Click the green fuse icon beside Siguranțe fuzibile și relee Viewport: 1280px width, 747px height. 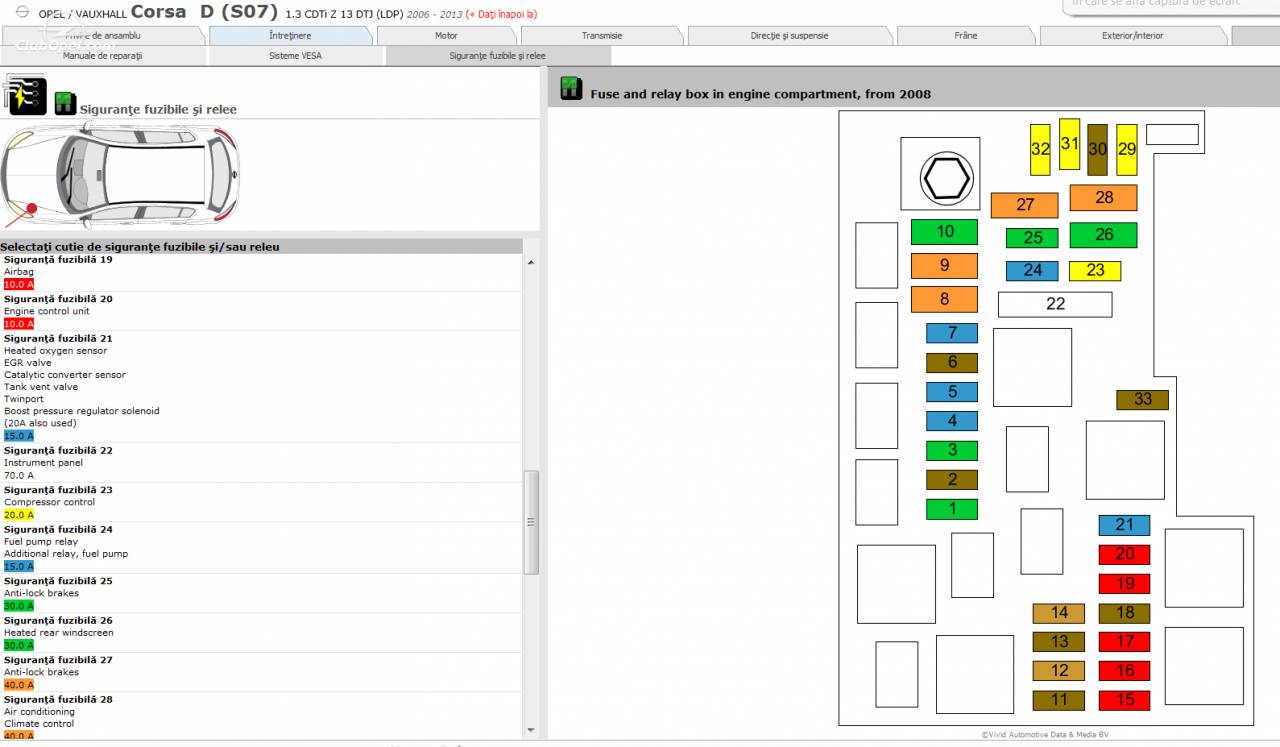pyautogui.click(x=65, y=102)
